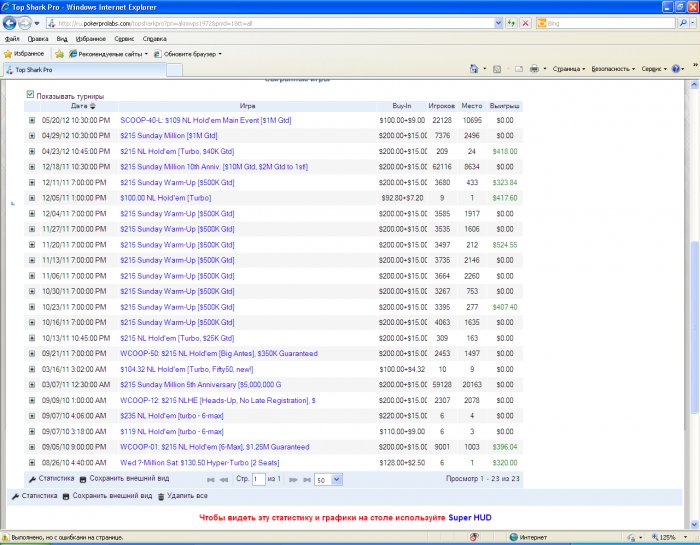Expand the $100.00 NL Hold'em Turbo row
This screenshot has height=545, width=700.
pyautogui.click(x=32, y=198)
